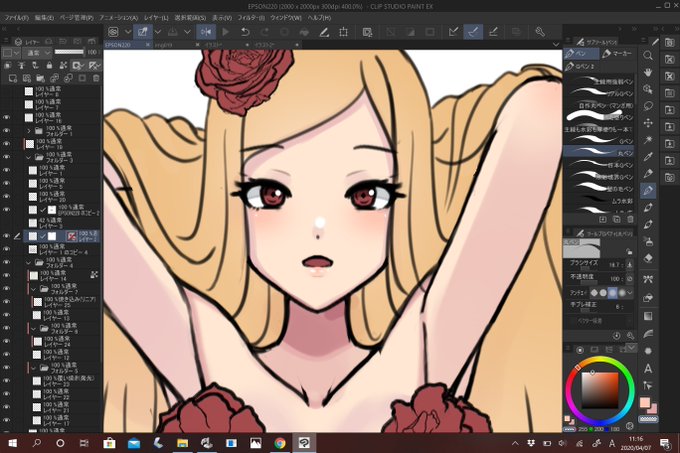
Task: Toggle visibility of レイヤー 25
Action: click(6, 302)
